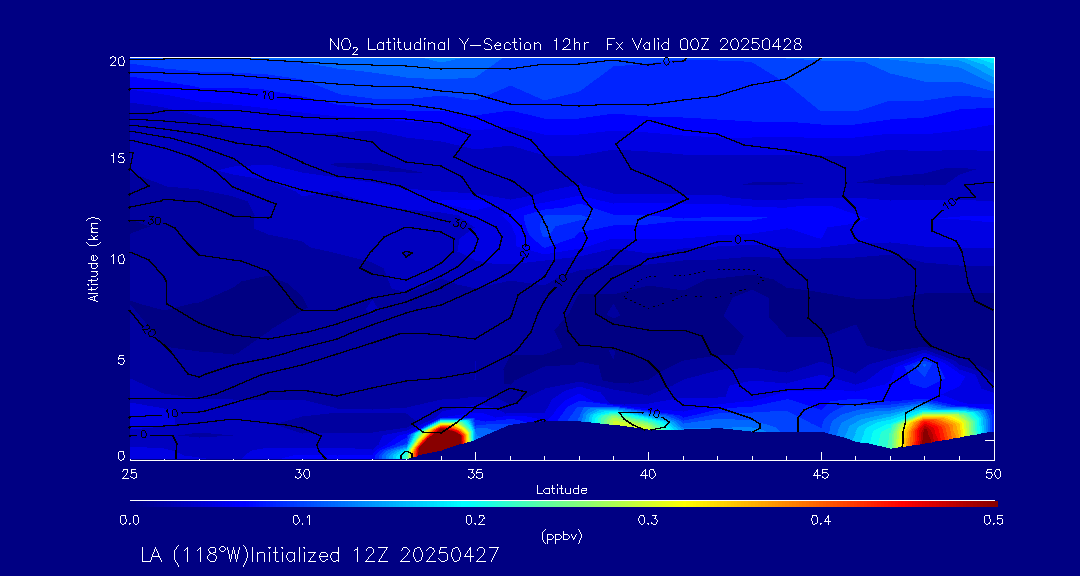Select altitude axis tick label '5'
The height and width of the screenshot is (576, 1080).
pyautogui.click(x=121, y=360)
